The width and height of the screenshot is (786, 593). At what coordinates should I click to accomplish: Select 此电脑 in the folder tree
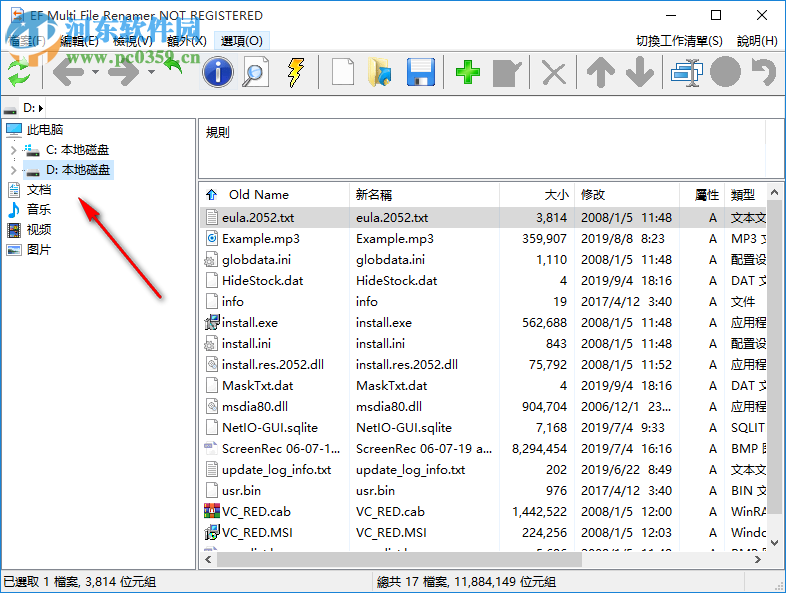pos(45,129)
